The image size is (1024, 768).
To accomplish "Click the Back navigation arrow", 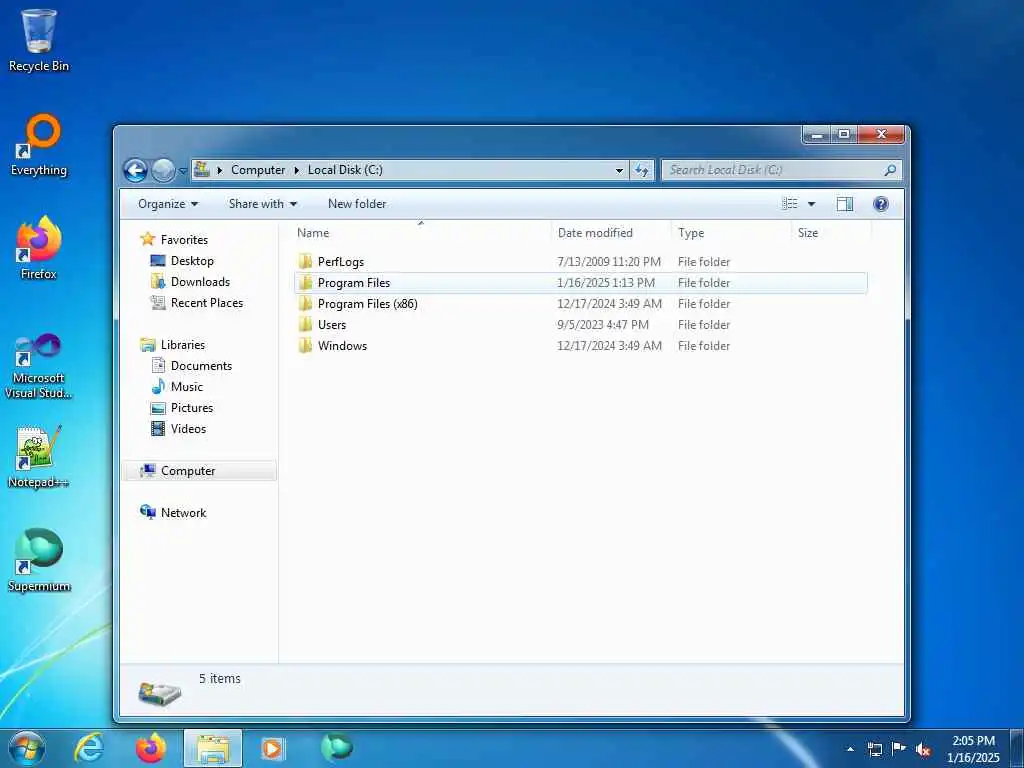I will pos(136,170).
